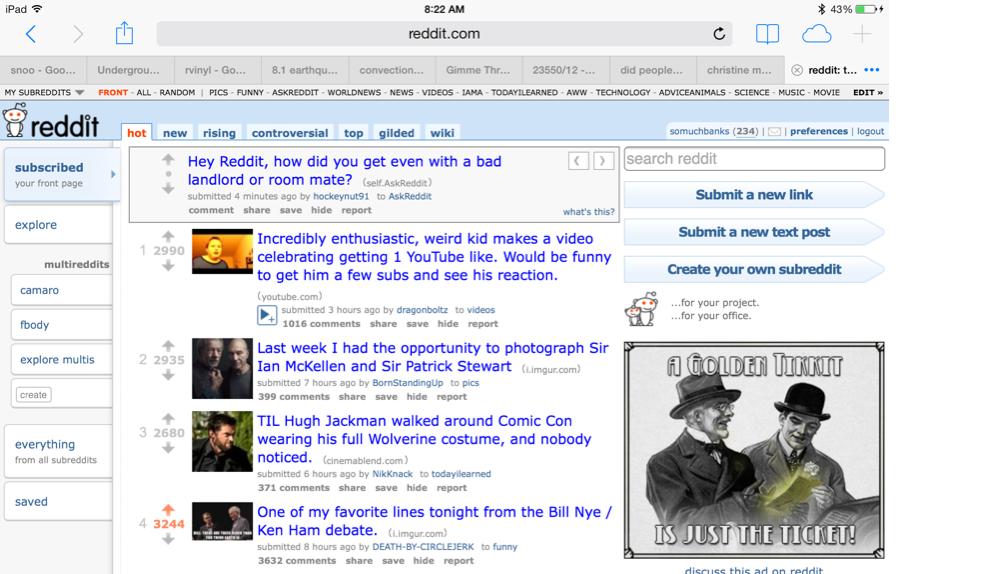Open iCloud Tabs cloud icon

tap(816, 34)
